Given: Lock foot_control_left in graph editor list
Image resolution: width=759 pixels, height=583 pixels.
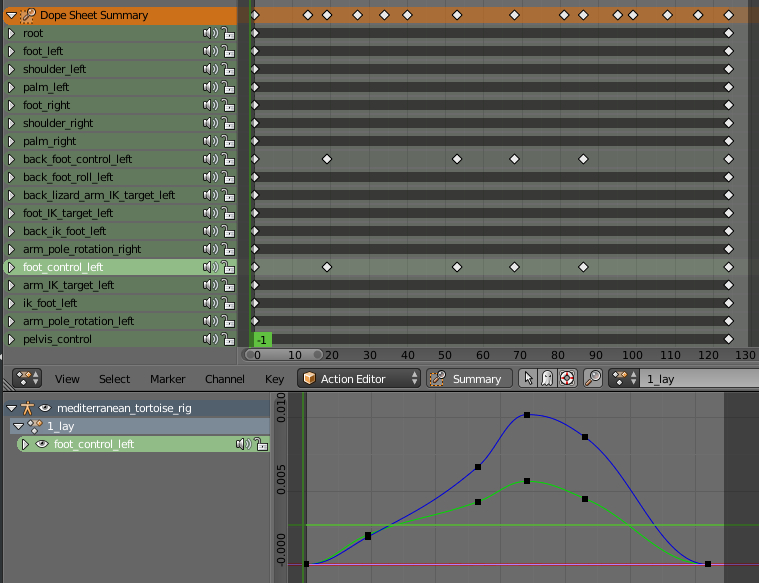Looking at the screenshot, I should (261, 444).
